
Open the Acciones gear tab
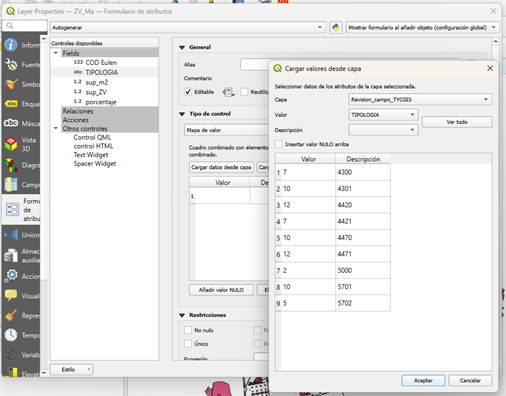pos(11,276)
